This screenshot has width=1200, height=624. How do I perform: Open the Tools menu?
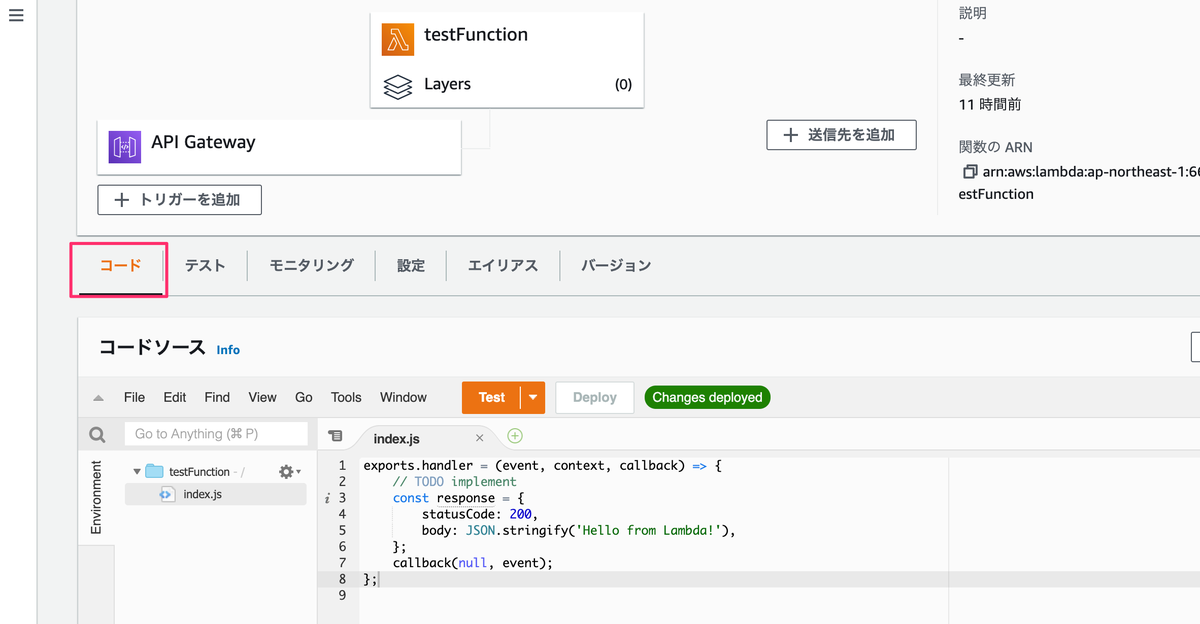point(346,397)
